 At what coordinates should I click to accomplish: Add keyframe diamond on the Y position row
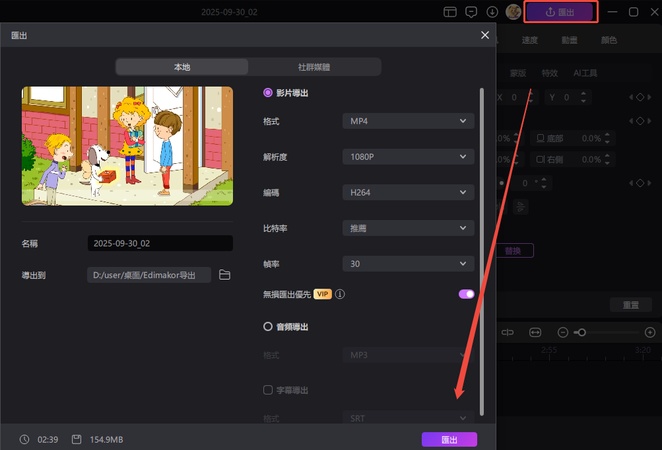point(640,97)
